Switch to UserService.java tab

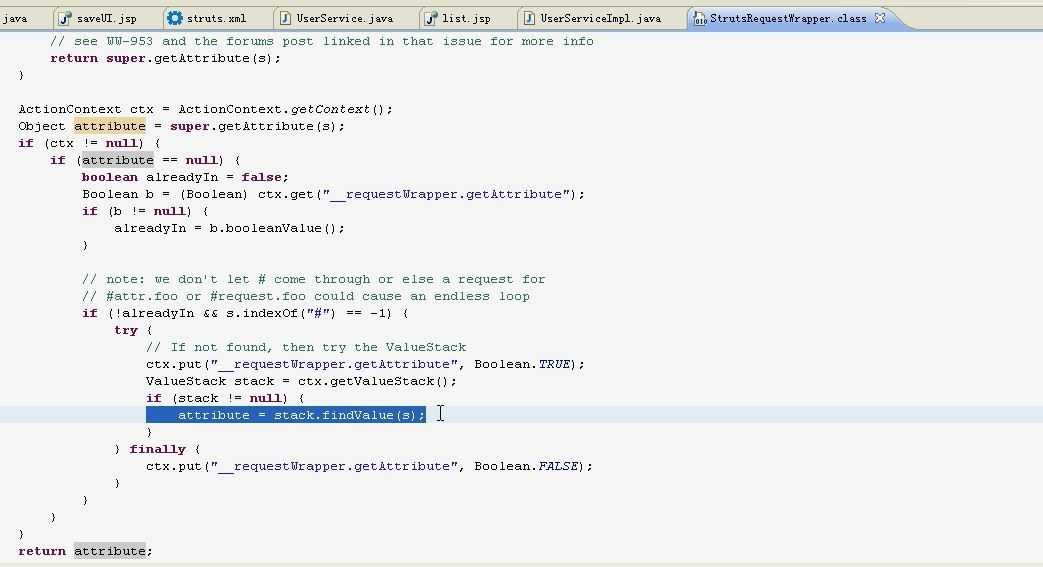pos(336,18)
